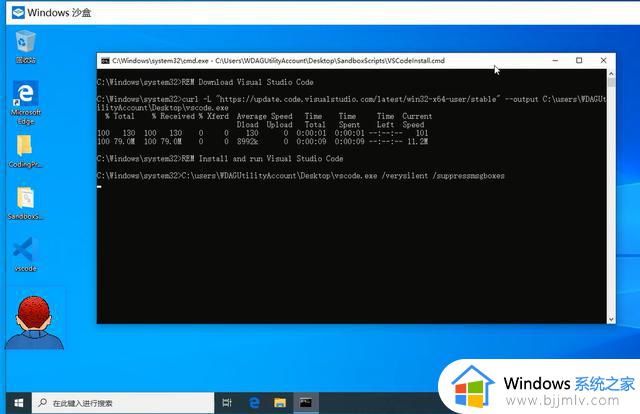Select the CodingPr... folder on the desktop
640x414 pixels.
[x=25, y=151]
